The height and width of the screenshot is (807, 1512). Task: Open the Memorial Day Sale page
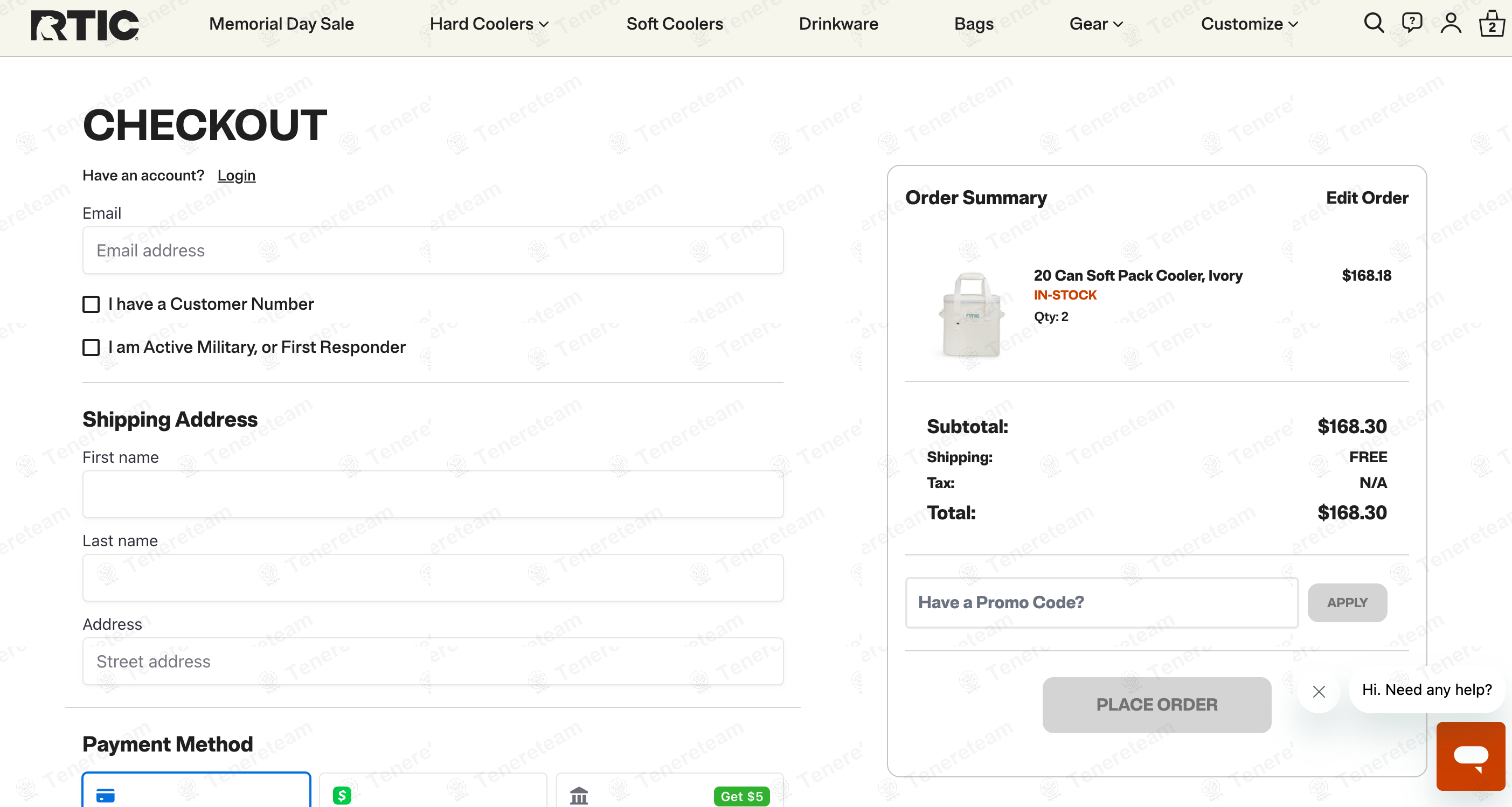281,24
